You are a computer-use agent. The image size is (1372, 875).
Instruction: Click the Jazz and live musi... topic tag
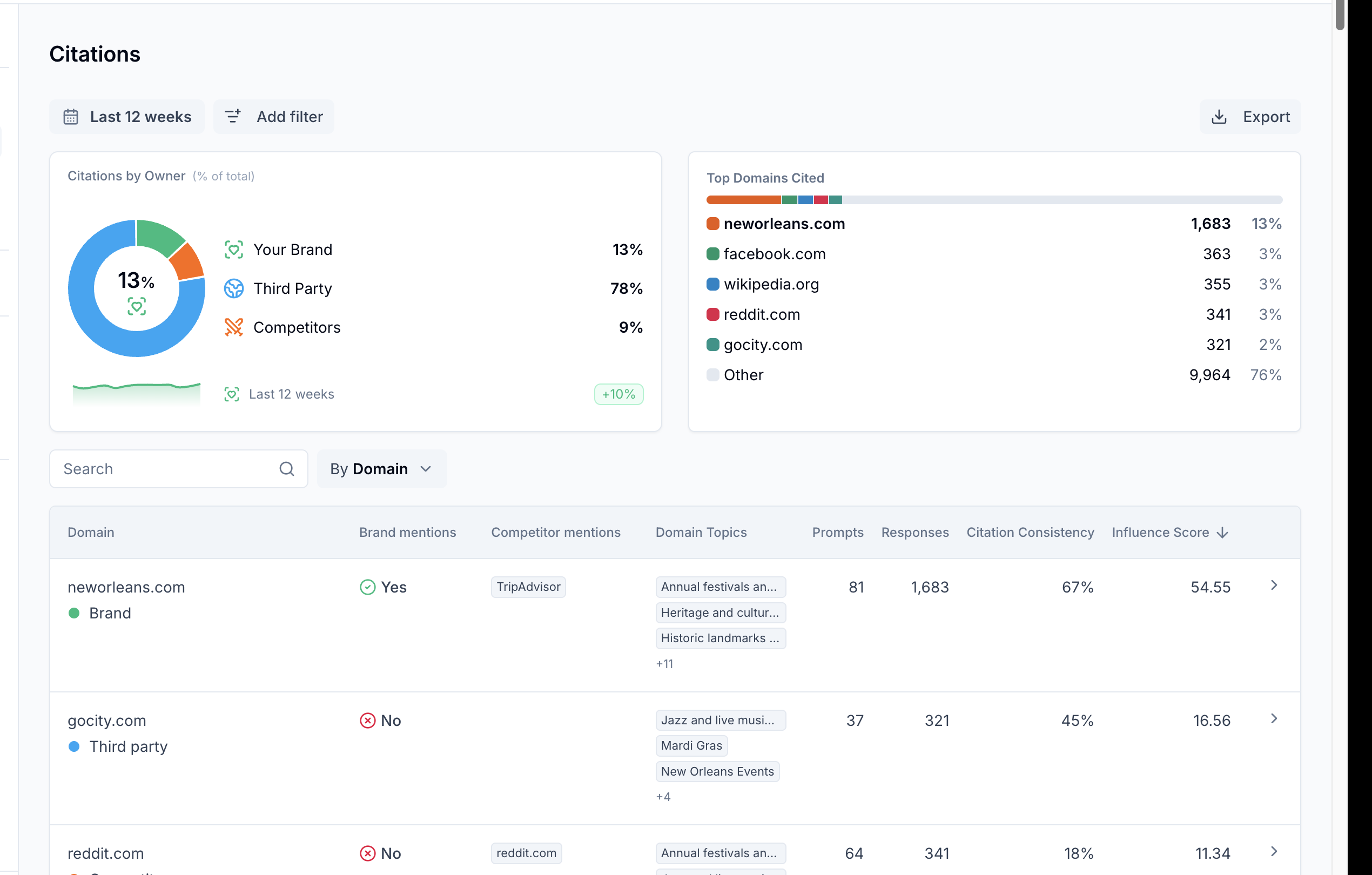point(721,720)
